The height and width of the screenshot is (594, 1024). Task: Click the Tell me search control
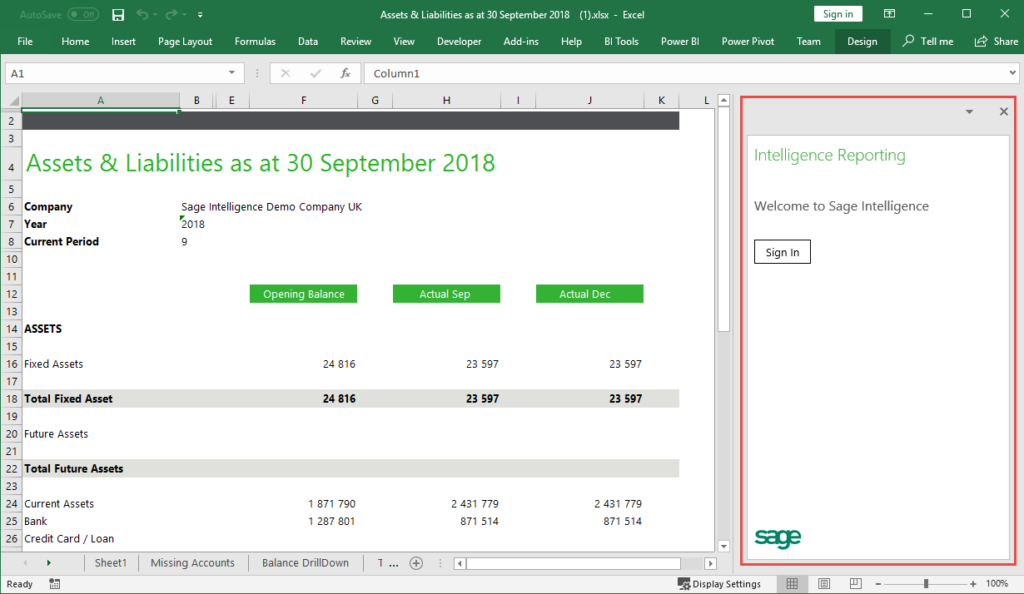click(x=928, y=41)
